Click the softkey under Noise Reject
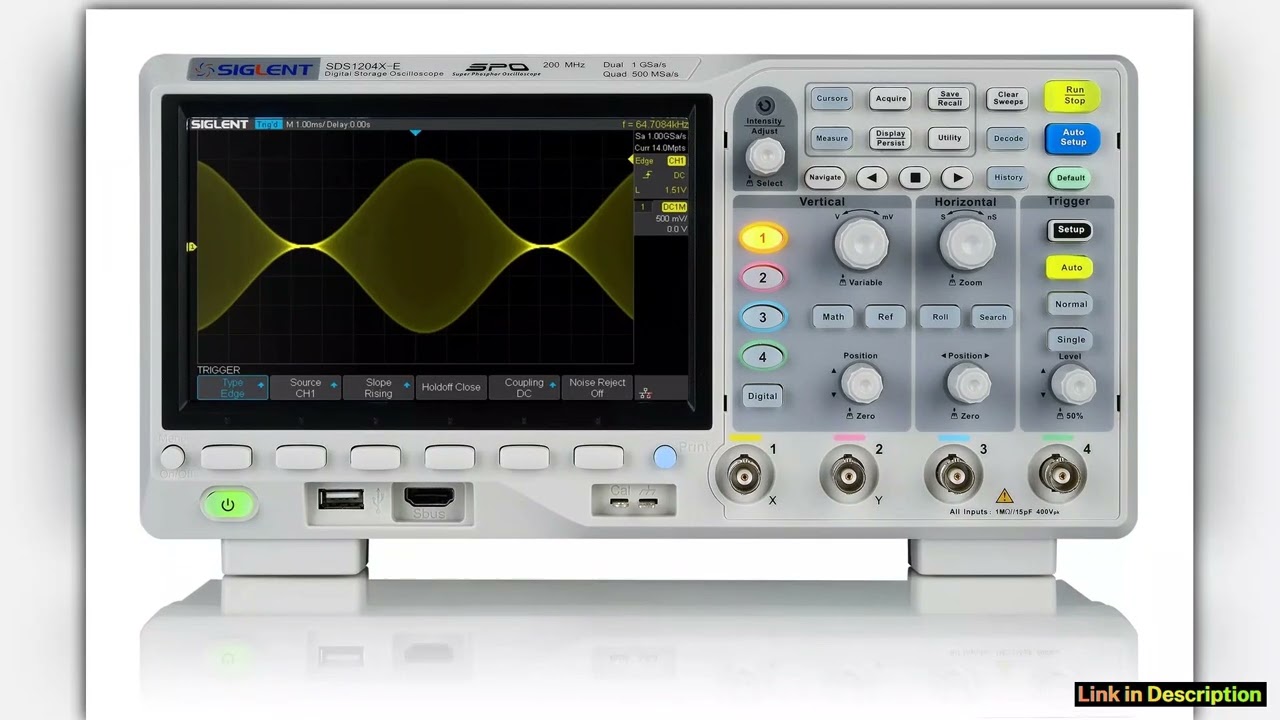 tap(598, 457)
